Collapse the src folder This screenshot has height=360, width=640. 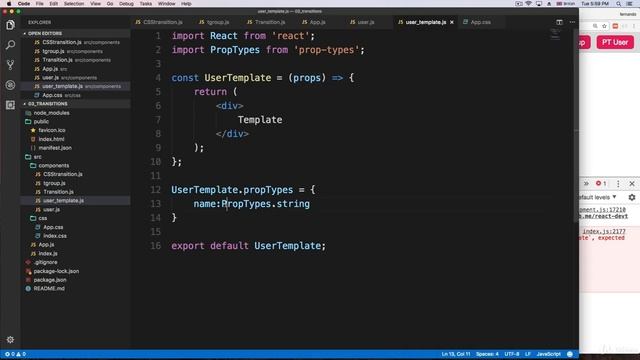coord(37,157)
